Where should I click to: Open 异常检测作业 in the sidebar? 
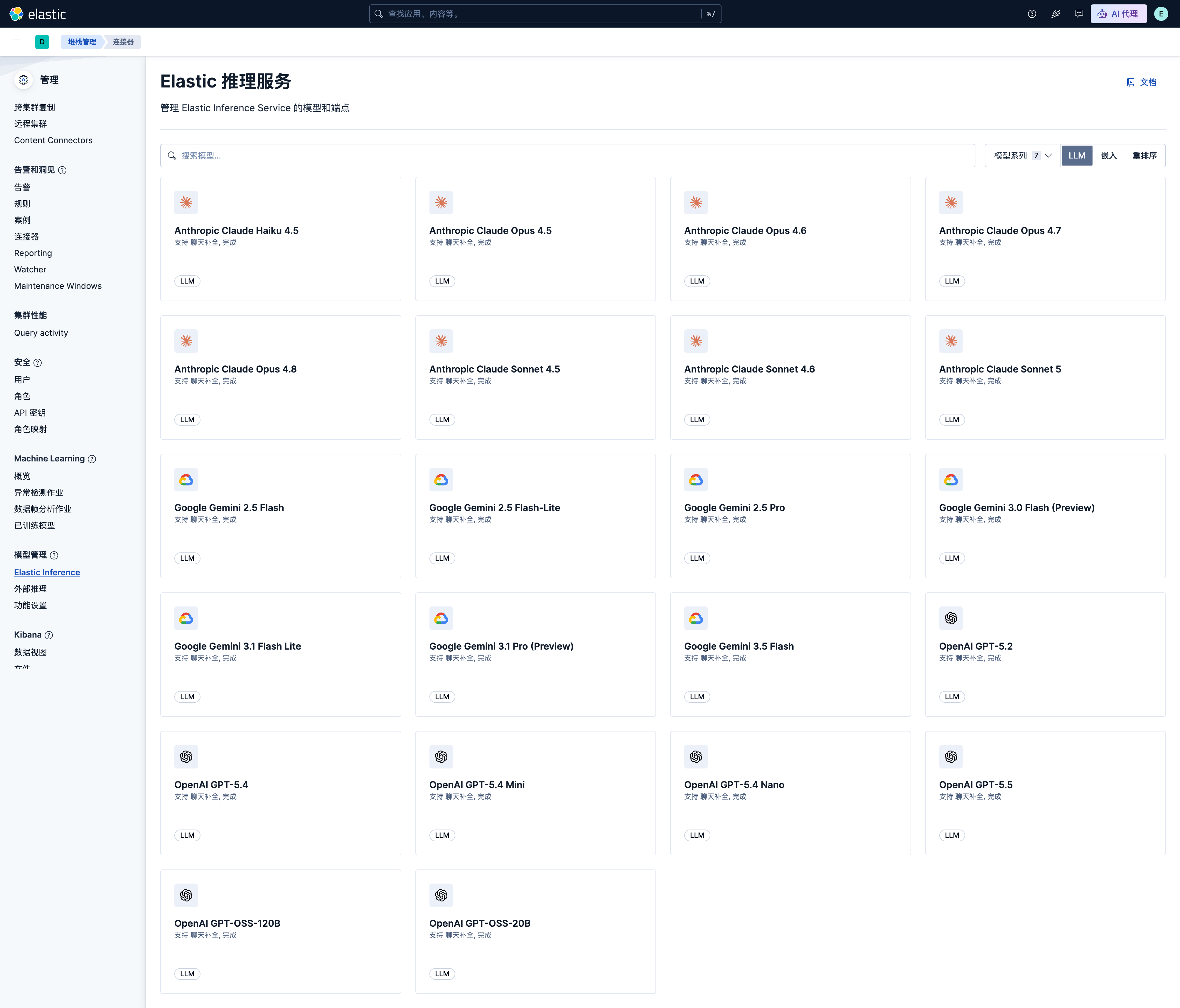coord(39,492)
